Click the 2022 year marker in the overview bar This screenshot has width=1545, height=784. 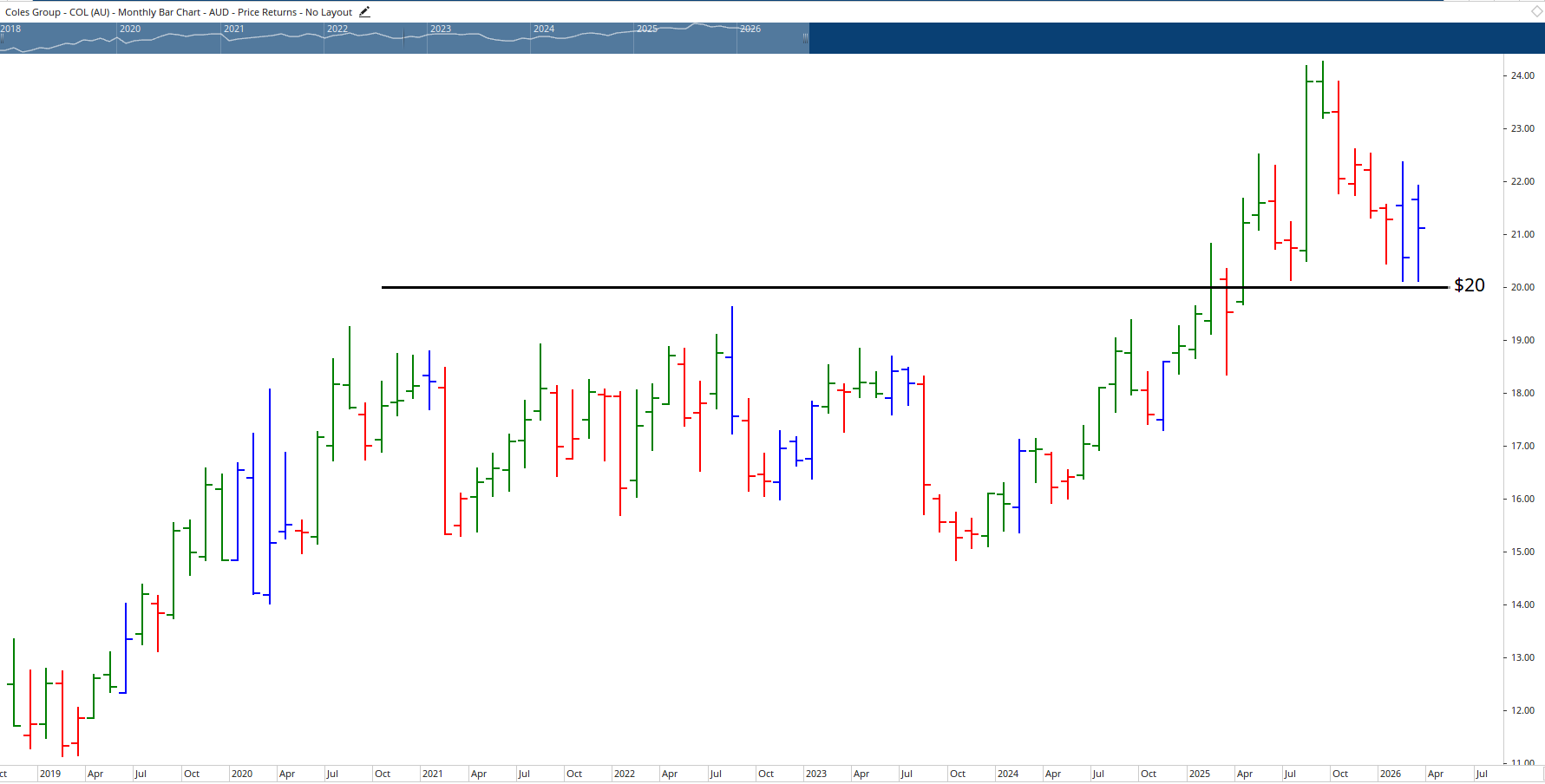(x=337, y=29)
